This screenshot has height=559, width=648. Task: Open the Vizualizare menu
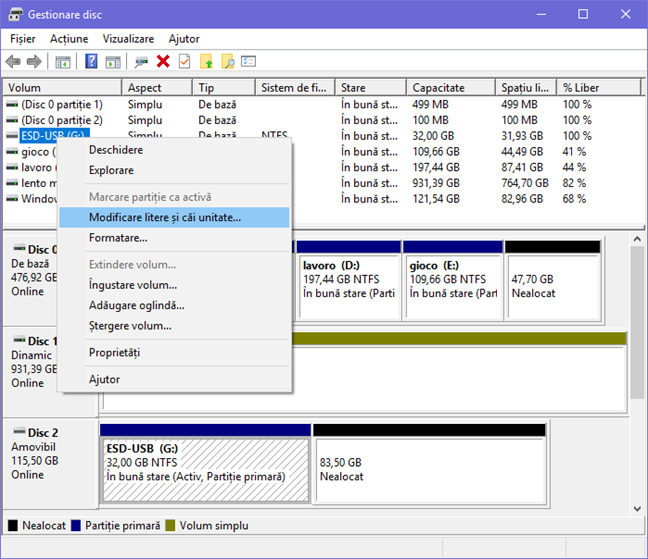[x=128, y=38]
